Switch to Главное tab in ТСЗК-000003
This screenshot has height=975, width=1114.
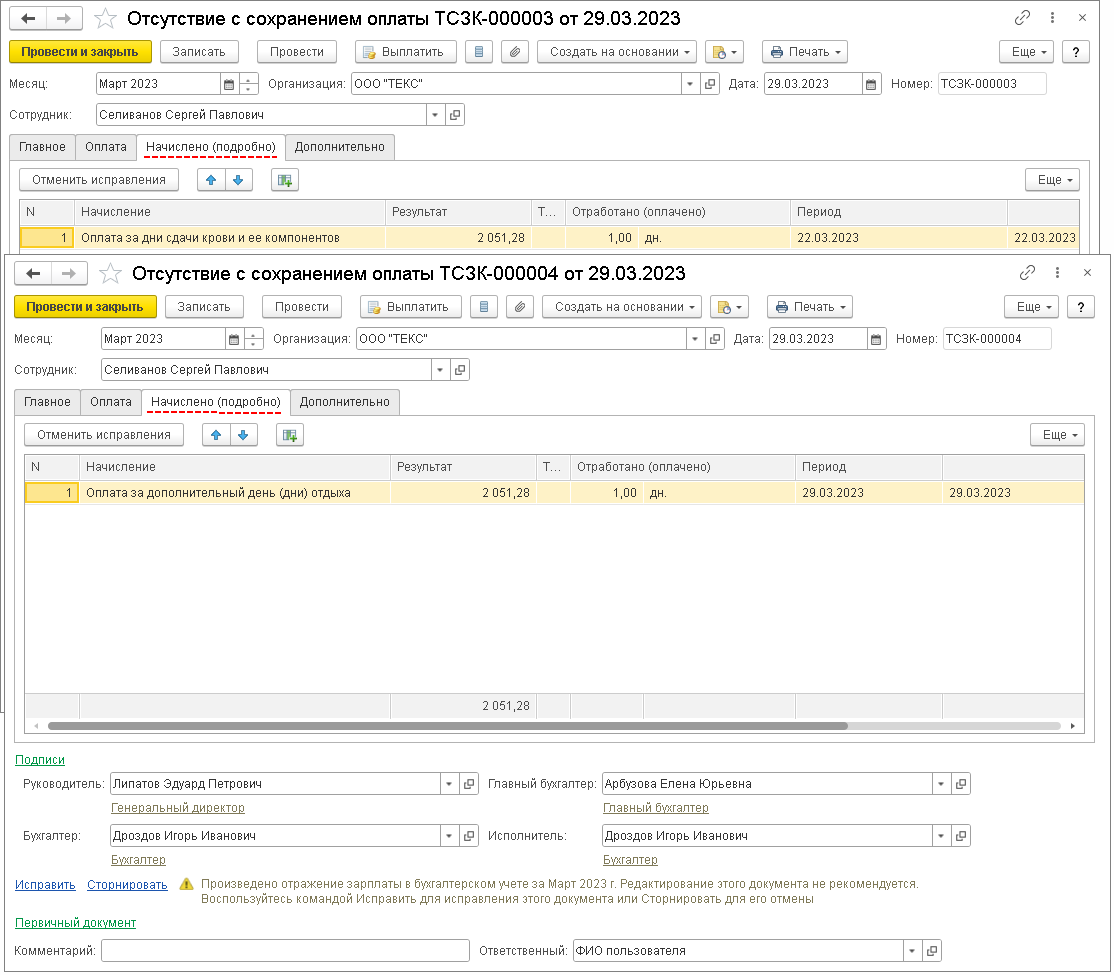point(42,146)
